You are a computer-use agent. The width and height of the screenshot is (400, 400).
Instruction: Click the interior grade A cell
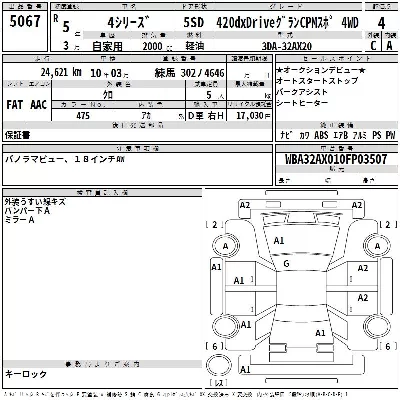389,46
